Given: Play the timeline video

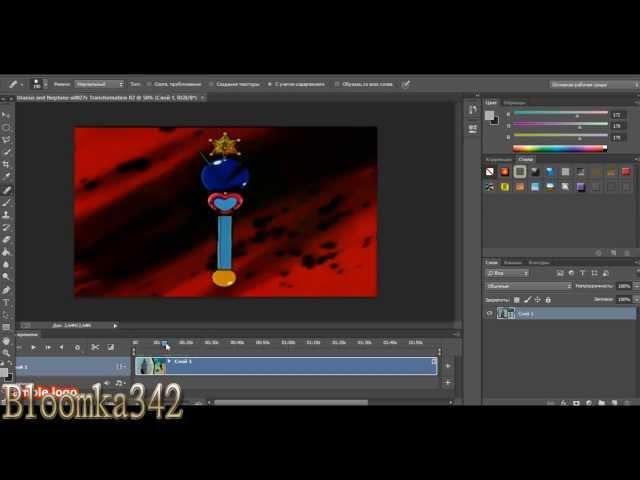Looking at the screenshot, I should 33,347.
